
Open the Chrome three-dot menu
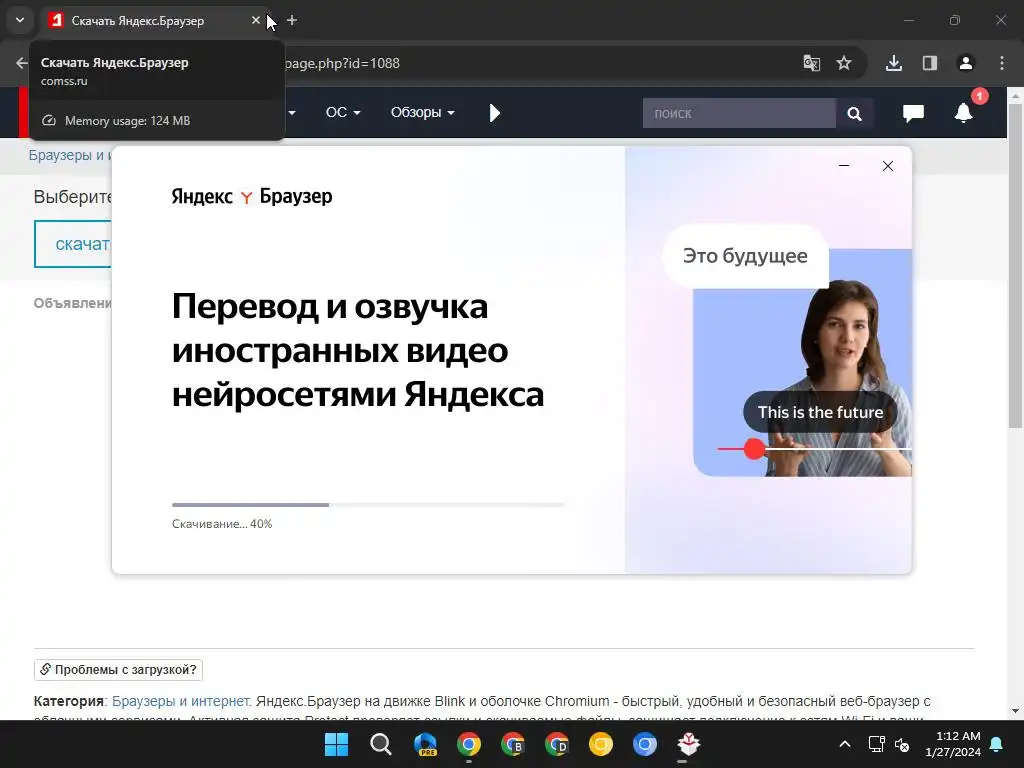(1002, 63)
